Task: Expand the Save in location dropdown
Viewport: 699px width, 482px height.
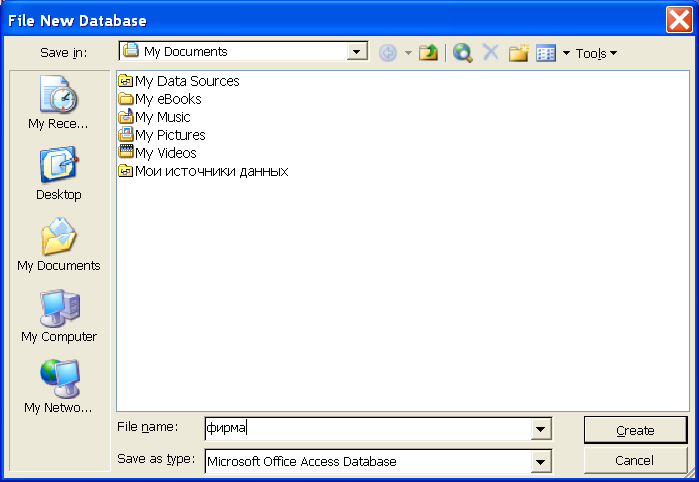Action: (x=357, y=52)
